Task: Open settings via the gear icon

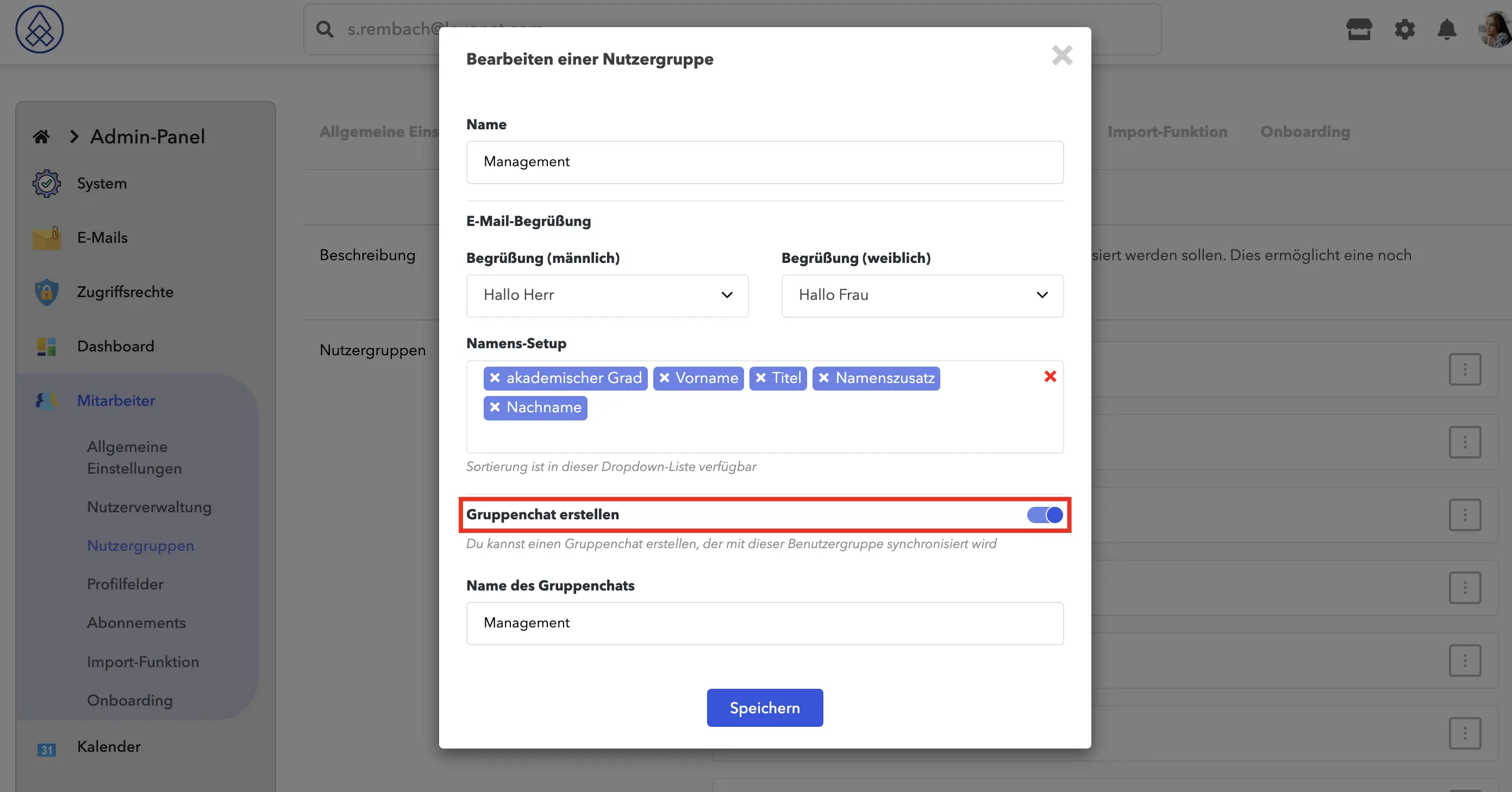Action: (1404, 29)
